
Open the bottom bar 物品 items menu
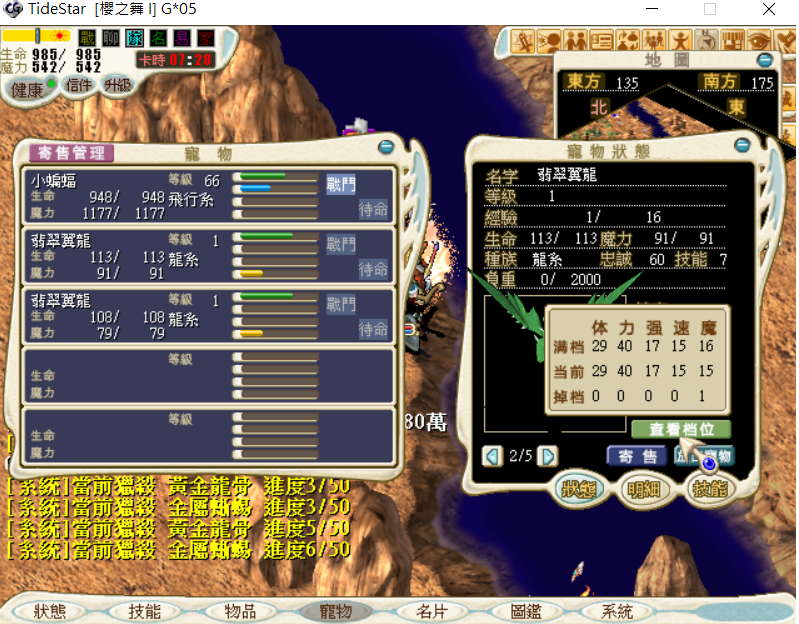tap(240, 611)
